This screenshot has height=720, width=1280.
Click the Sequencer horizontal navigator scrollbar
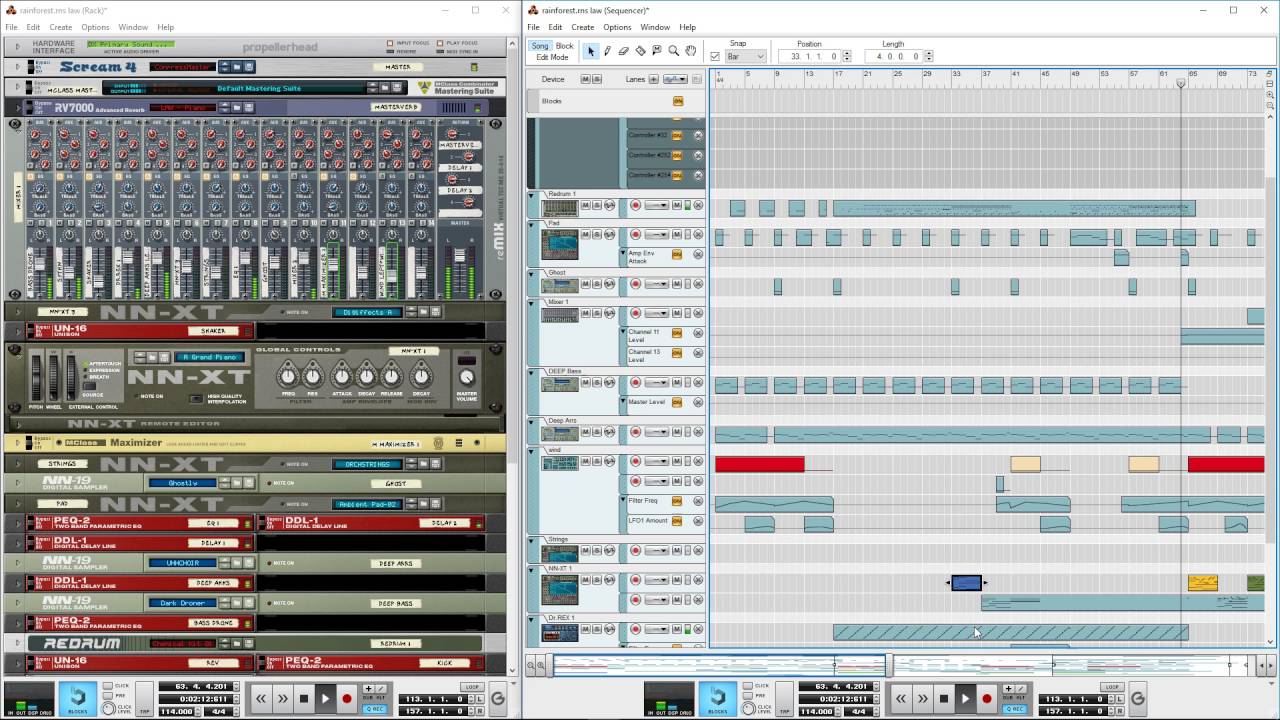pyautogui.click(x=899, y=664)
